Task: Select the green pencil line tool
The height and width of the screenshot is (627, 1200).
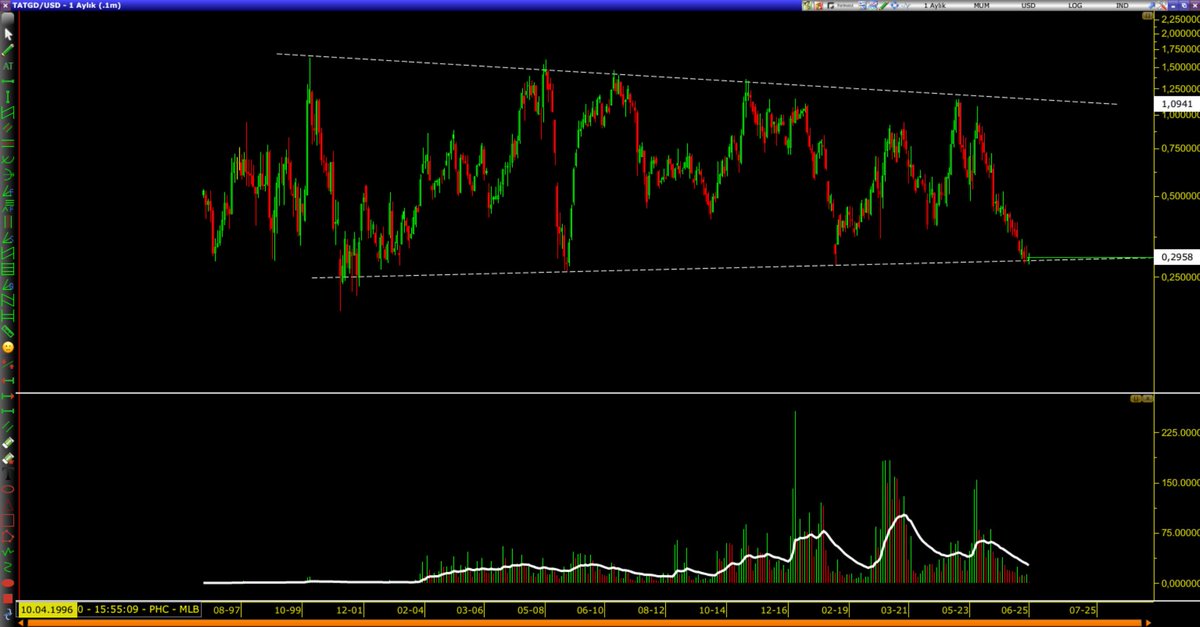Action: (x=9, y=50)
